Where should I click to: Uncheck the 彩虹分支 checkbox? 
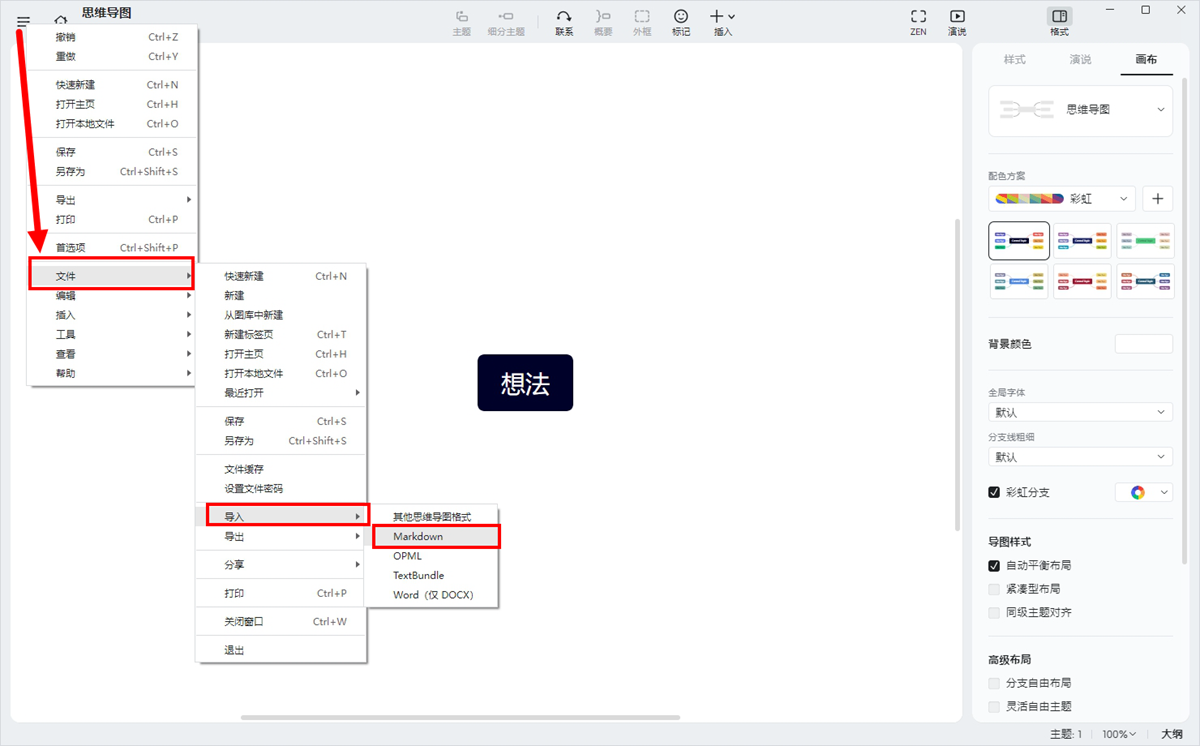pyautogui.click(x=993, y=492)
